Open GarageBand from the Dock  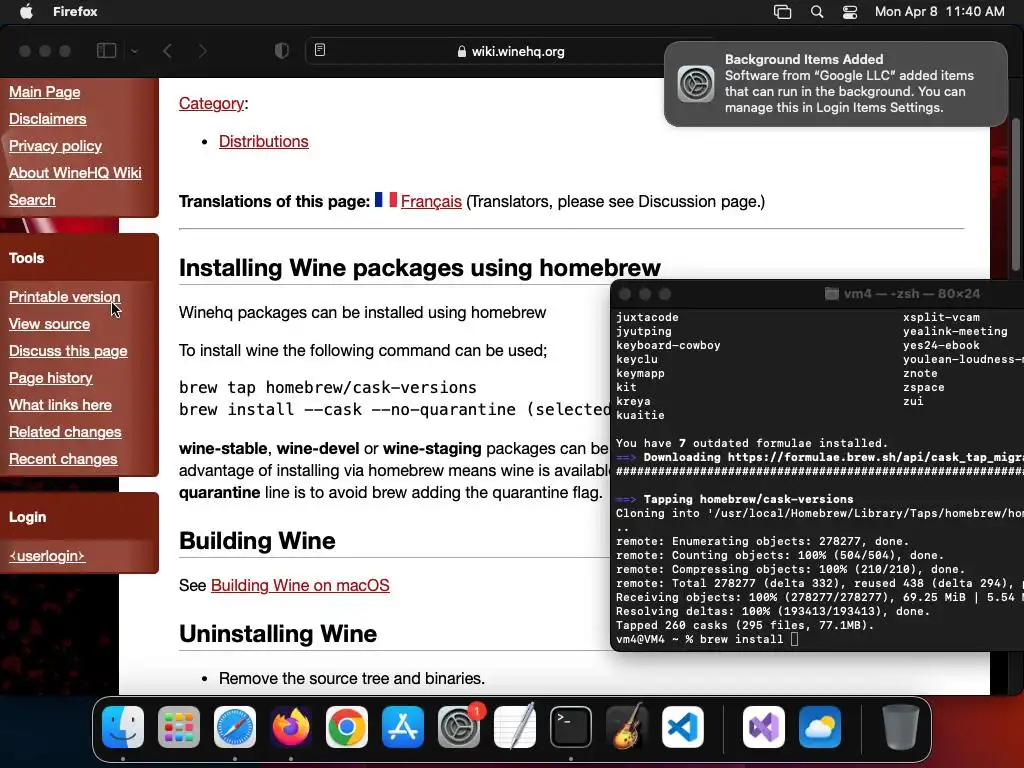point(627,727)
